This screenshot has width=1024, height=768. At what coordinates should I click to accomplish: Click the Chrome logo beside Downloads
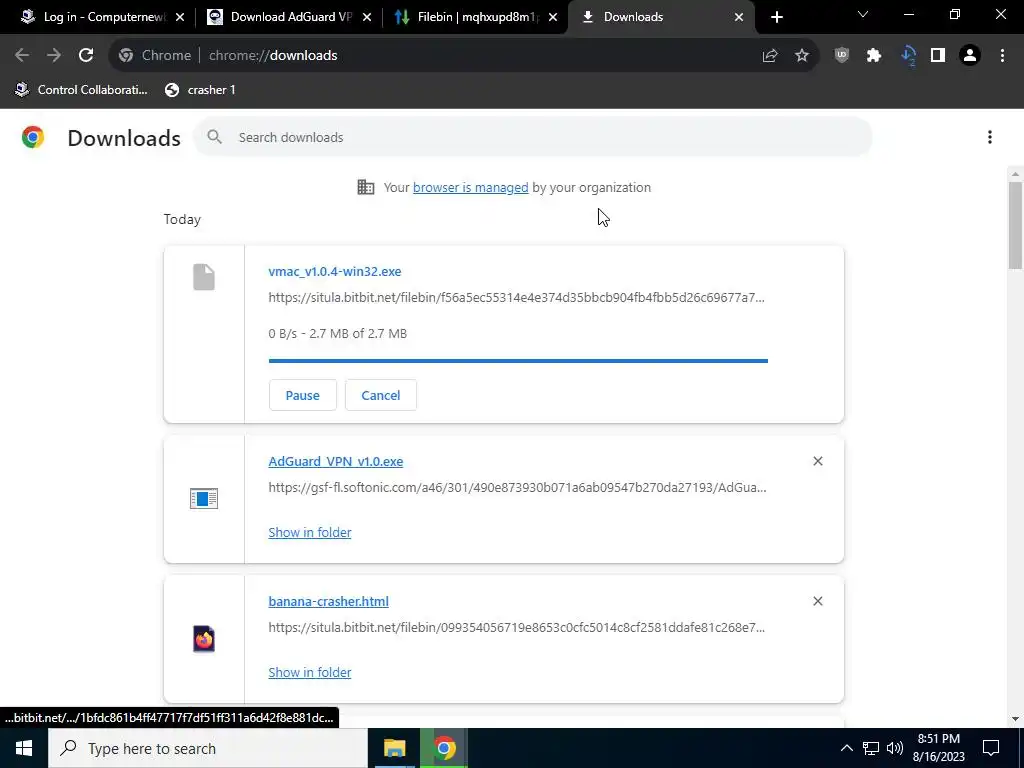tap(33, 137)
